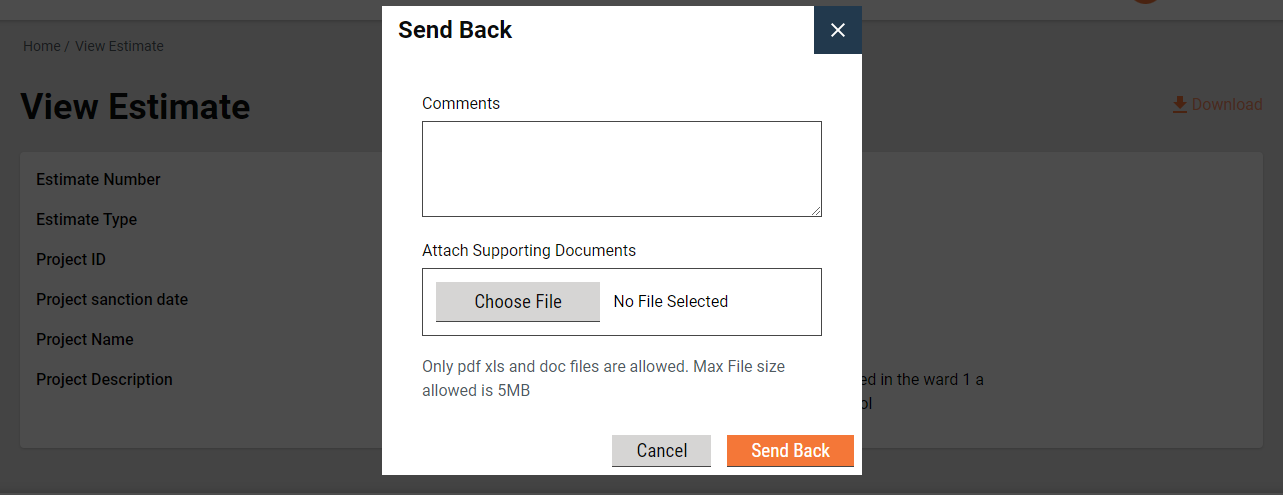Viewport: 1283px width, 495px height.
Task: Go to Home breadcrumb
Action: (x=42, y=46)
